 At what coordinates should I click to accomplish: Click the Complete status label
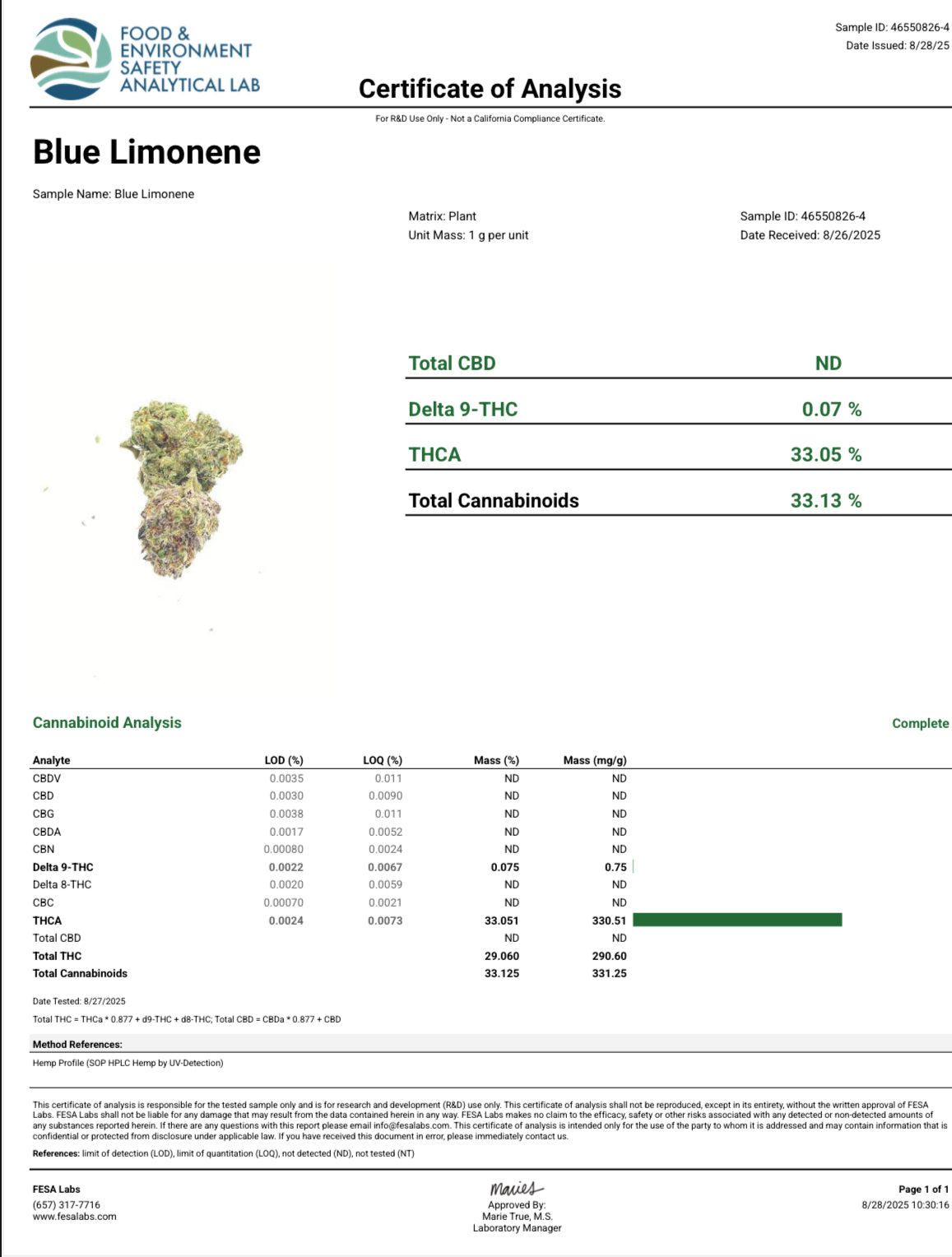[x=920, y=723]
